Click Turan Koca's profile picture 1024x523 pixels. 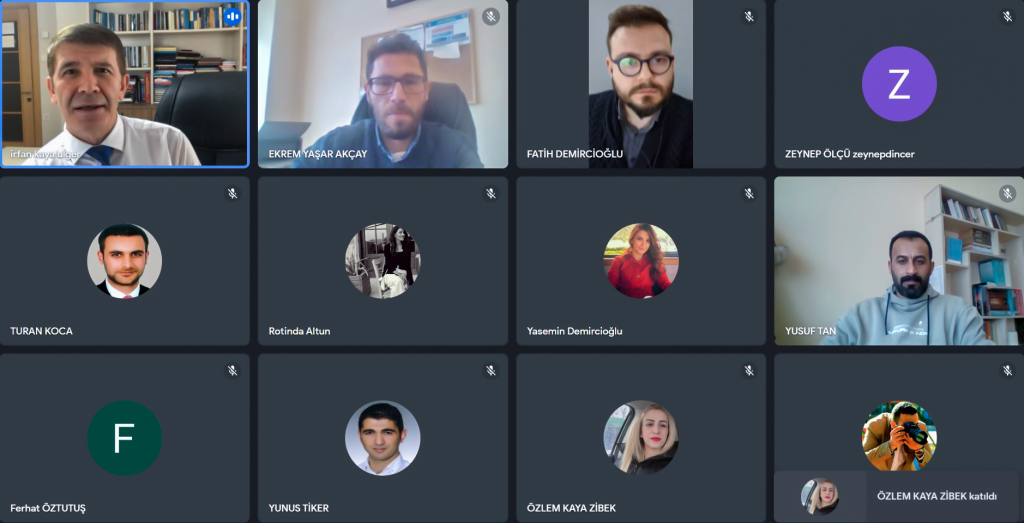coord(124,261)
